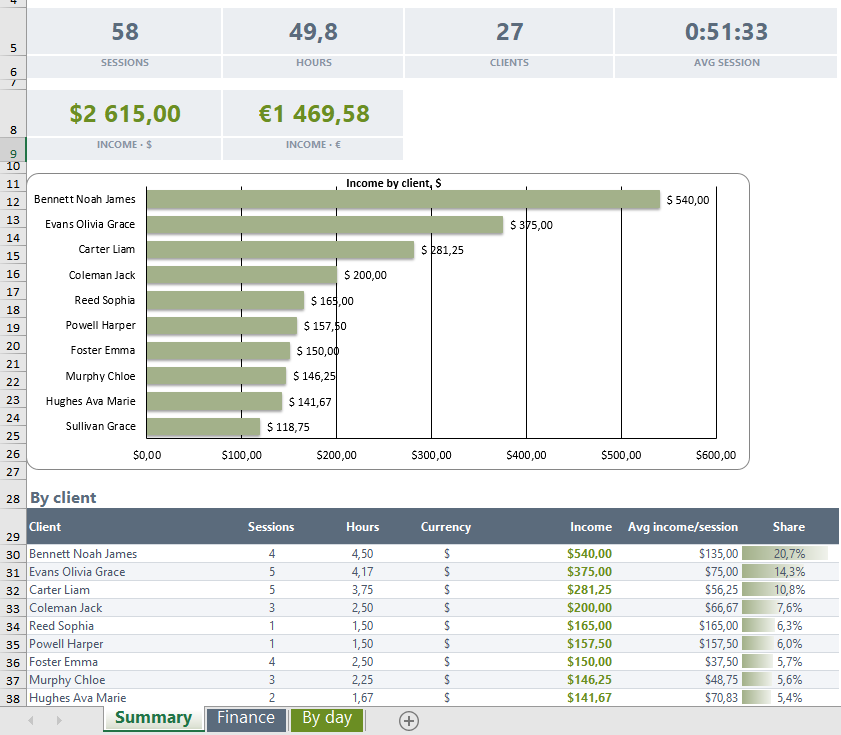Select the $135,00 avg income cell

point(719,554)
